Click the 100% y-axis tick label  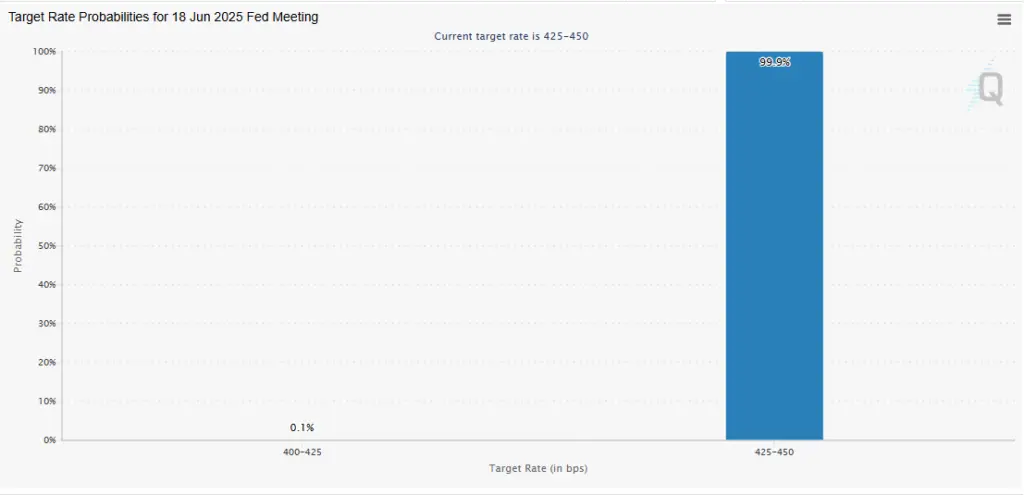click(x=43, y=51)
